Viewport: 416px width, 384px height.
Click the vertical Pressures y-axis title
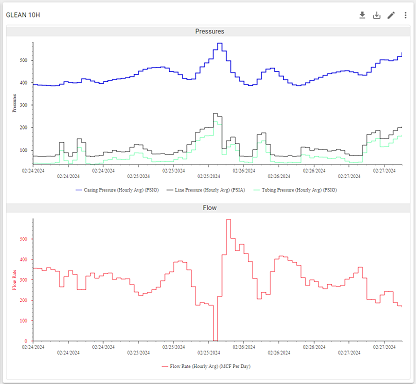[x=14, y=103]
